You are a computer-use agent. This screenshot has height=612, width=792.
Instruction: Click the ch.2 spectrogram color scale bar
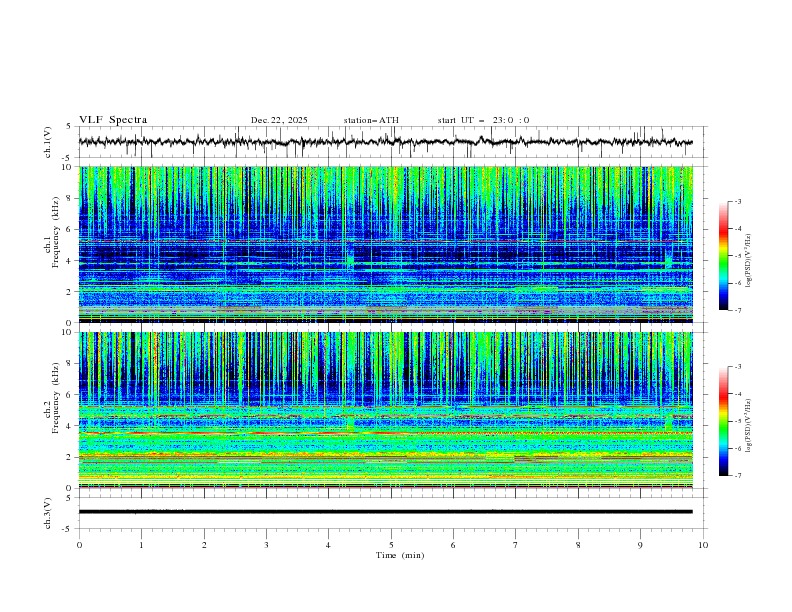tap(723, 421)
